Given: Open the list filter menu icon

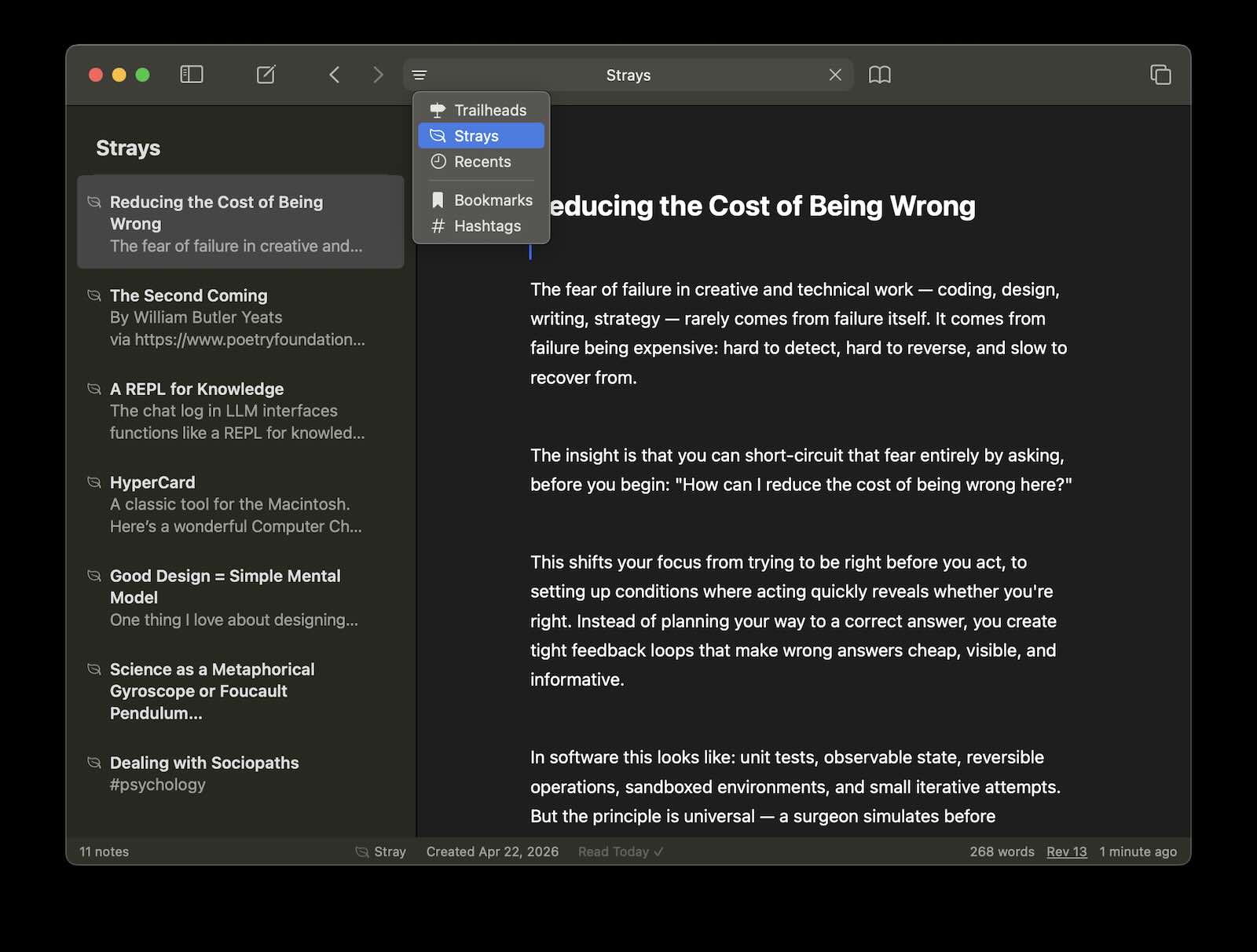Looking at the screenshot, I should pos(420,75).
